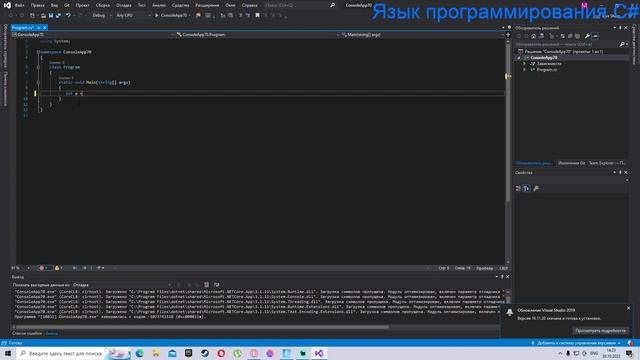Click the Property Pages wrench icon
The image size is (640, 360).
point(536,188)
